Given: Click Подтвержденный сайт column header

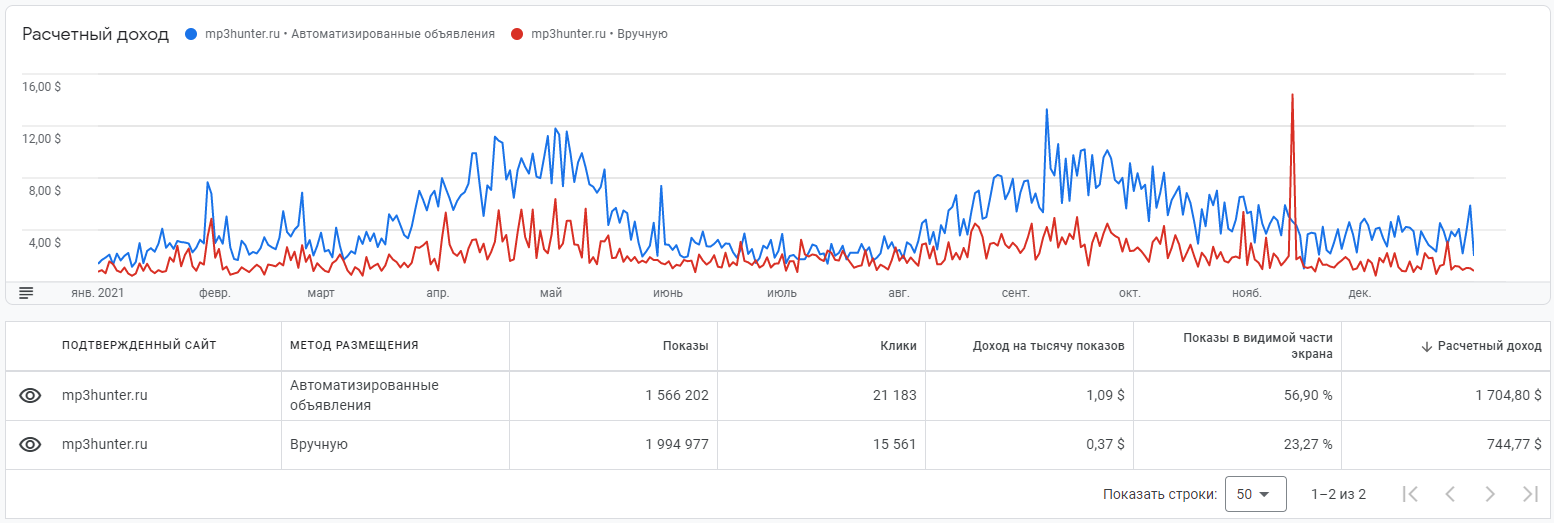Looking at the screenshot, I should (x=139, y=346).
